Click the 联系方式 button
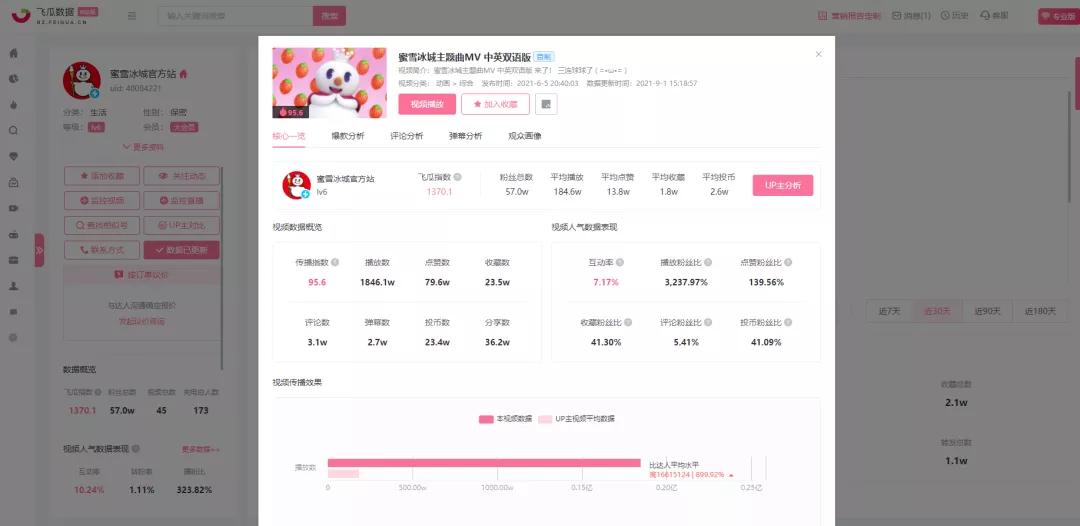1080x526 pixels. 102,250
